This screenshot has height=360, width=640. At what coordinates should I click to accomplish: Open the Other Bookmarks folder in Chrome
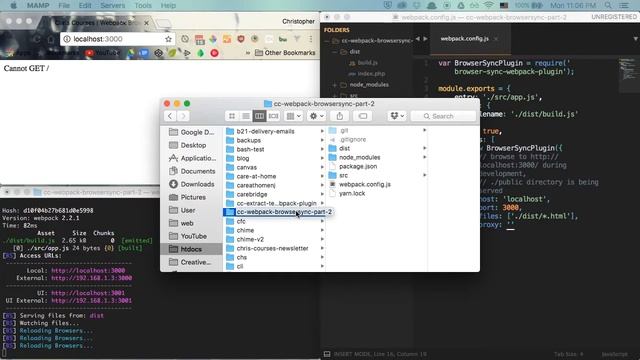(x=285, y=53)
